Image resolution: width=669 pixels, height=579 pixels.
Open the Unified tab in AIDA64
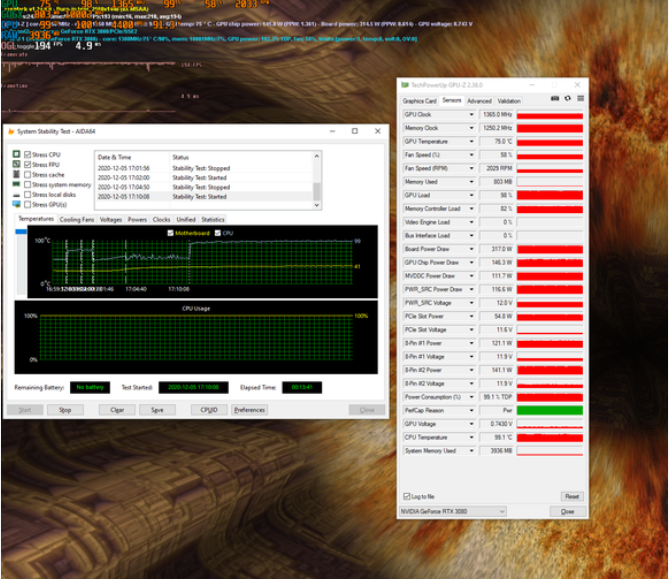point(186,220)
